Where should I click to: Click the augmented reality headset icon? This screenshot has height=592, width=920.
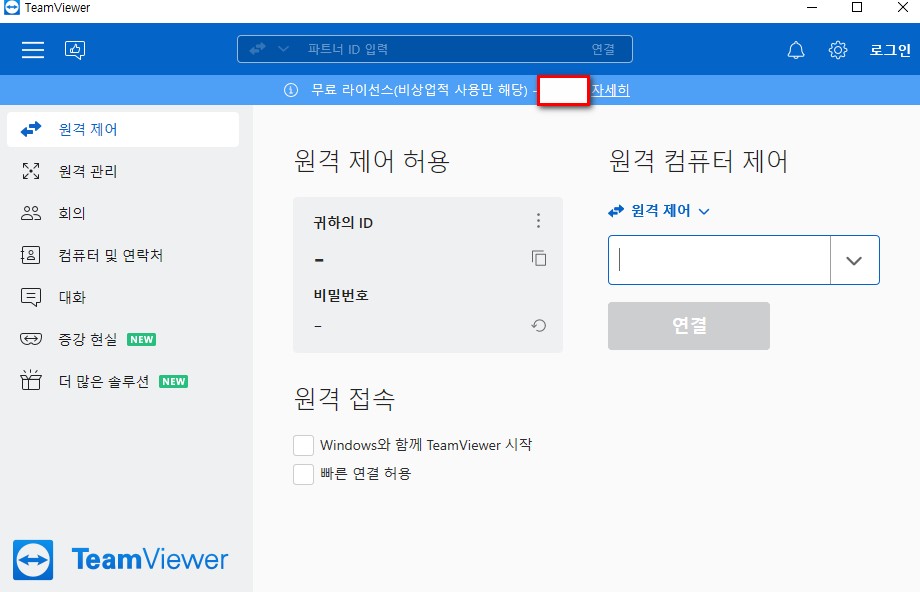point(31,339)
